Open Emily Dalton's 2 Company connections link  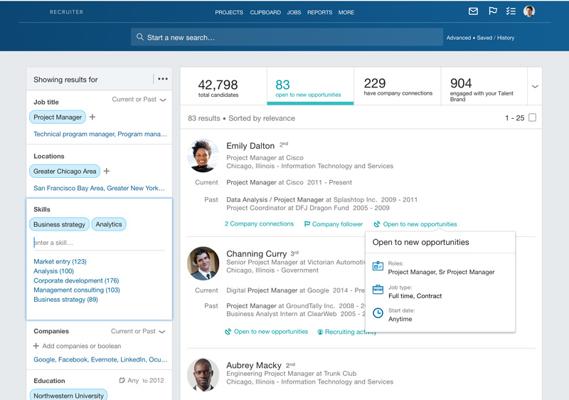[x=259, y=224]
